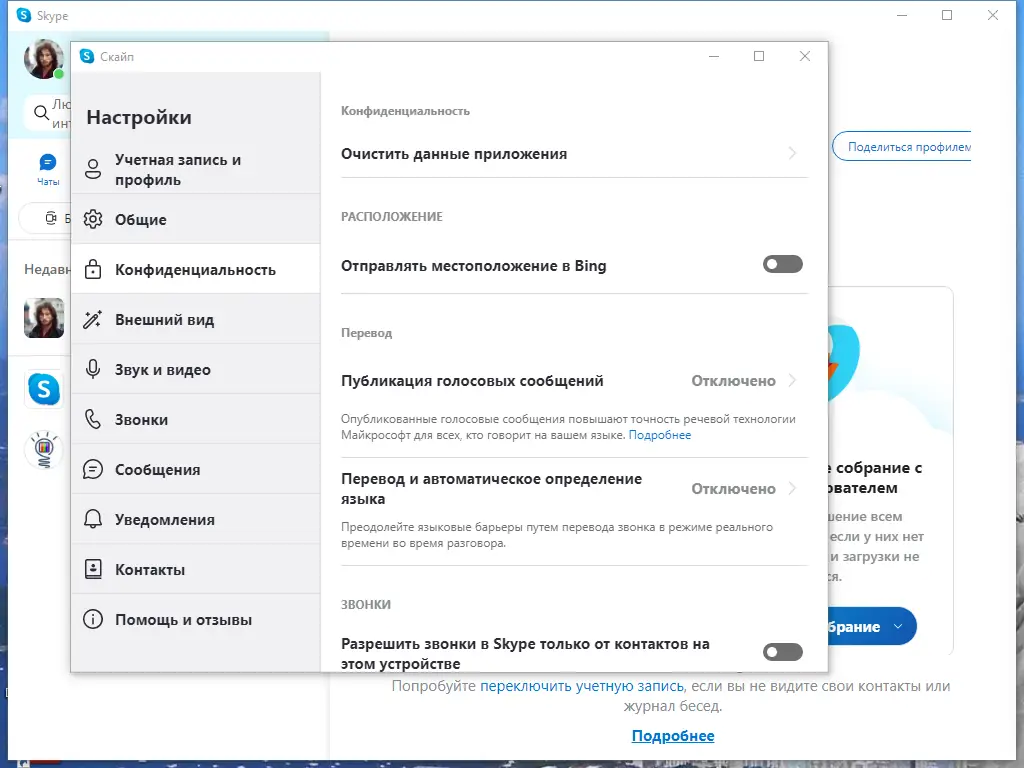Screen dimensions: 1024x768
Task: Click the РАСПОЛОЖЕНИЕ section header
Action: coord(392,217)
